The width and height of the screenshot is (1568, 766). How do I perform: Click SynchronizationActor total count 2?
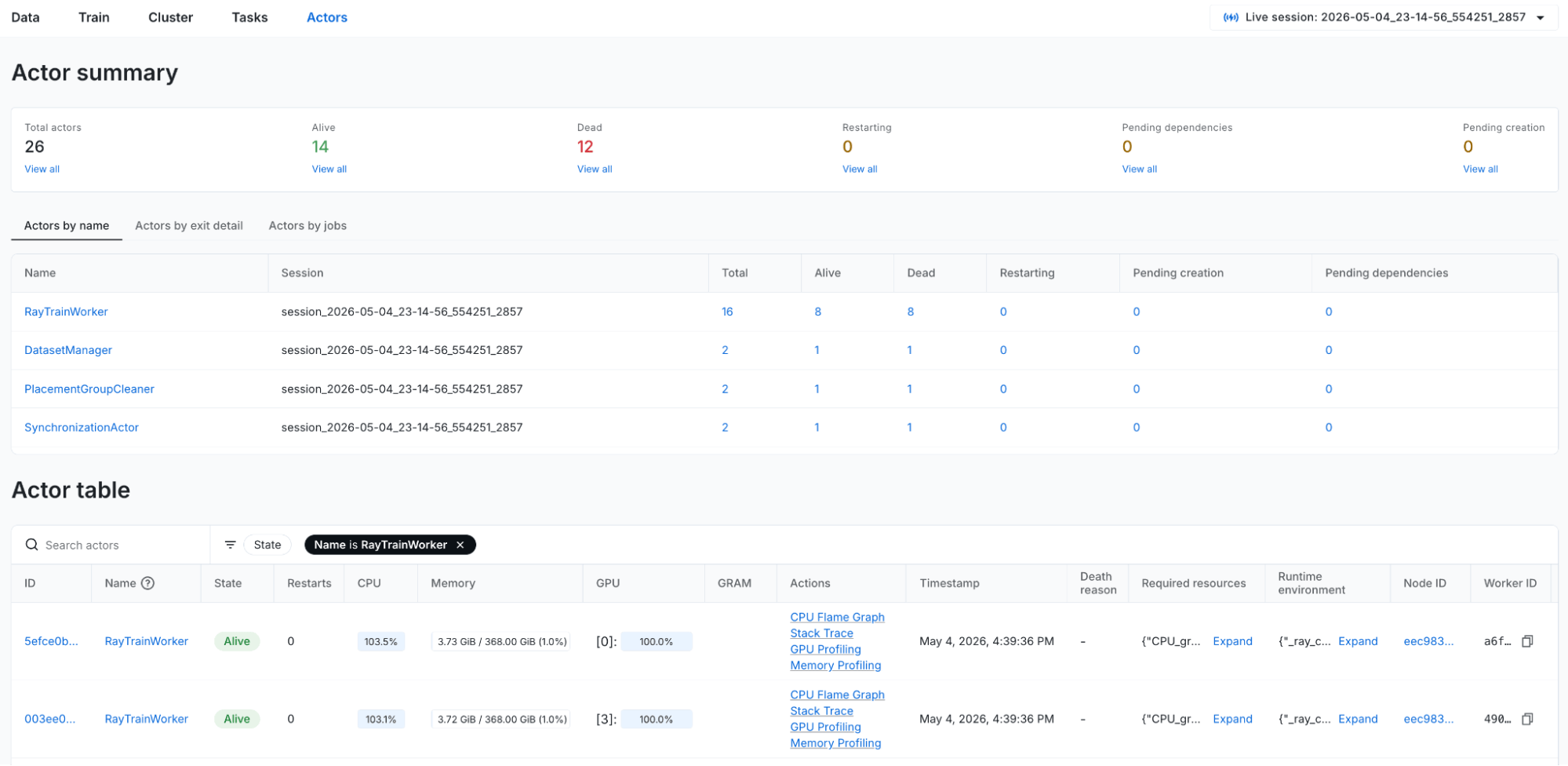pos(725,427)
